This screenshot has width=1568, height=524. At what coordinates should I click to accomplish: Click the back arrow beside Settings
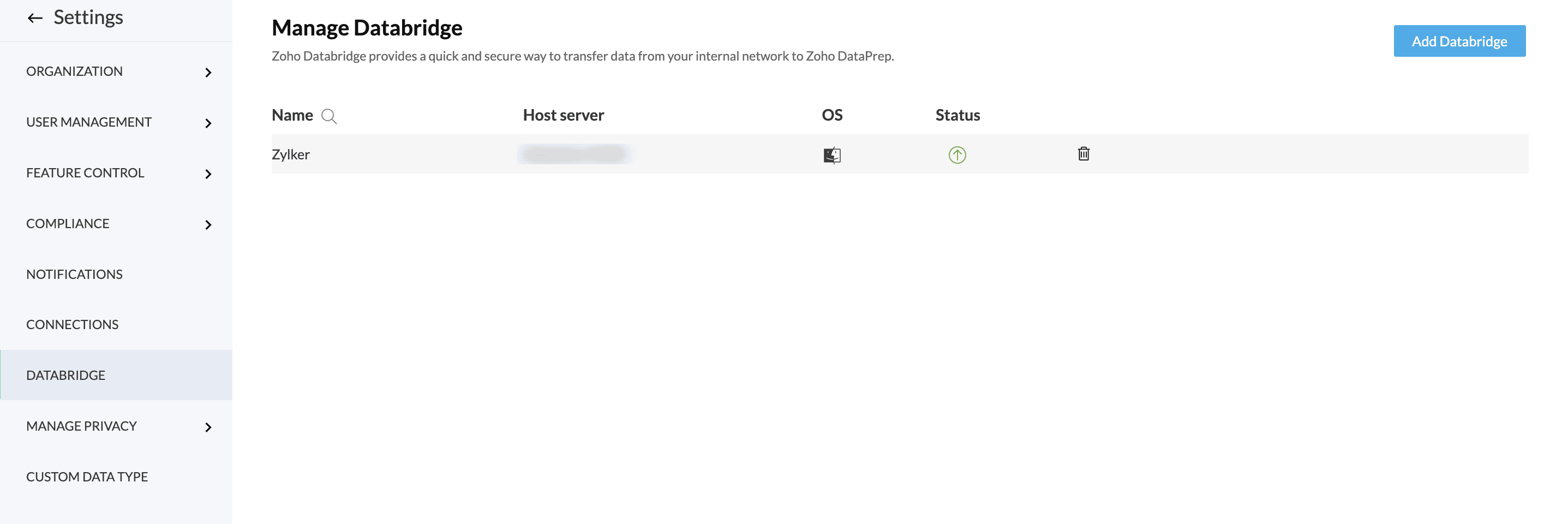[x=35, y=18]
